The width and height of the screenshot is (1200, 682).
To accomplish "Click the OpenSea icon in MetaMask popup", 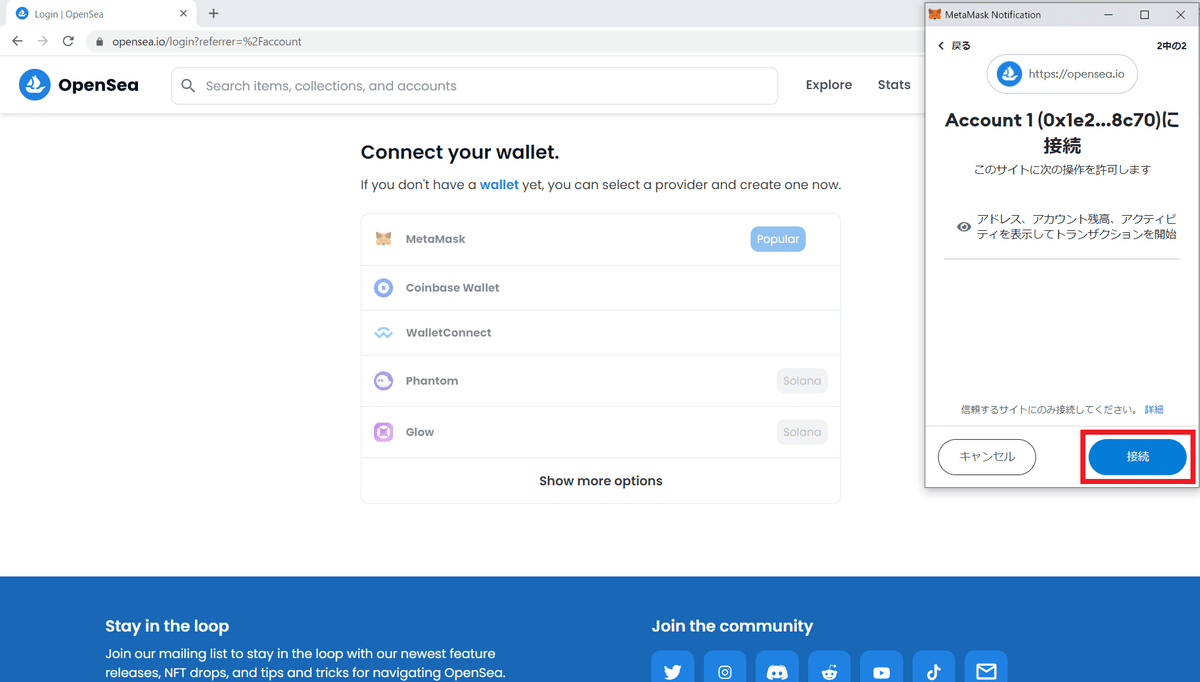I will [1010, 74].
